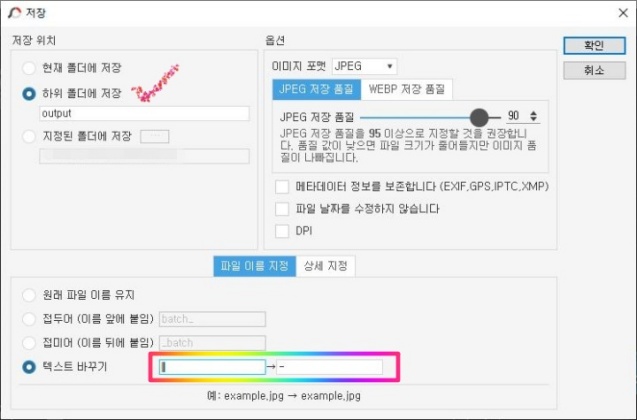Click the 취소 button
Image resolution: width=637 pixels, height=420 pixels.
594,71
